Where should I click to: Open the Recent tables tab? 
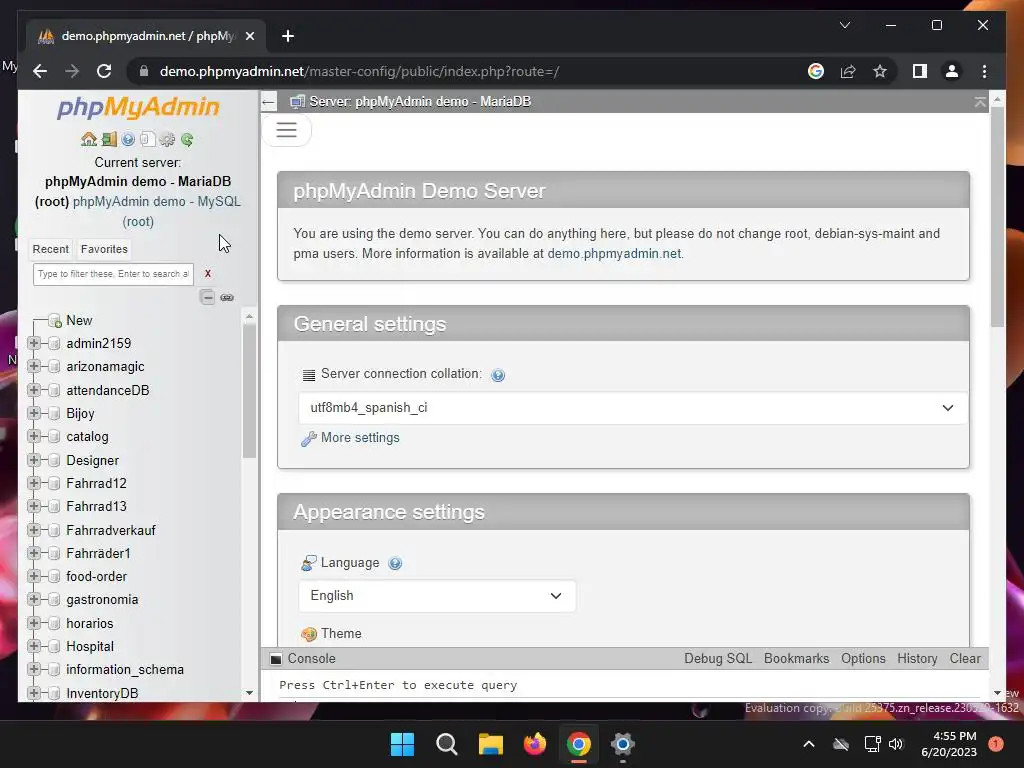click(x=50, y=249)
